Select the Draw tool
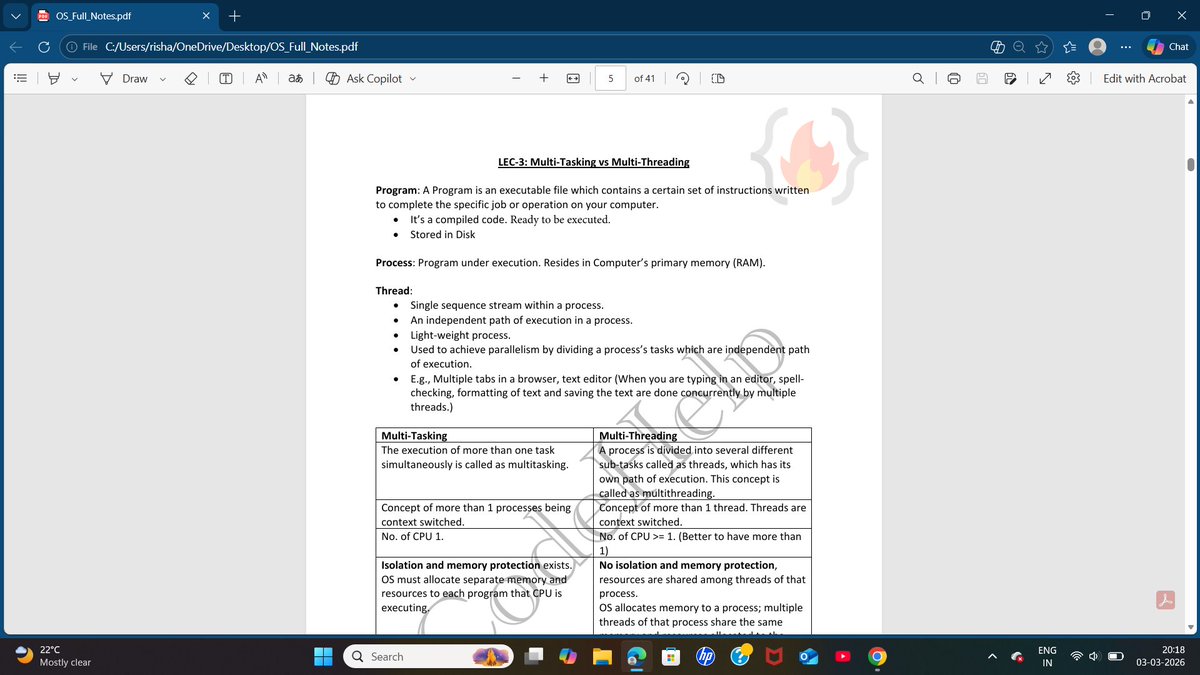The image size is (1200, 675). (124, 78)
